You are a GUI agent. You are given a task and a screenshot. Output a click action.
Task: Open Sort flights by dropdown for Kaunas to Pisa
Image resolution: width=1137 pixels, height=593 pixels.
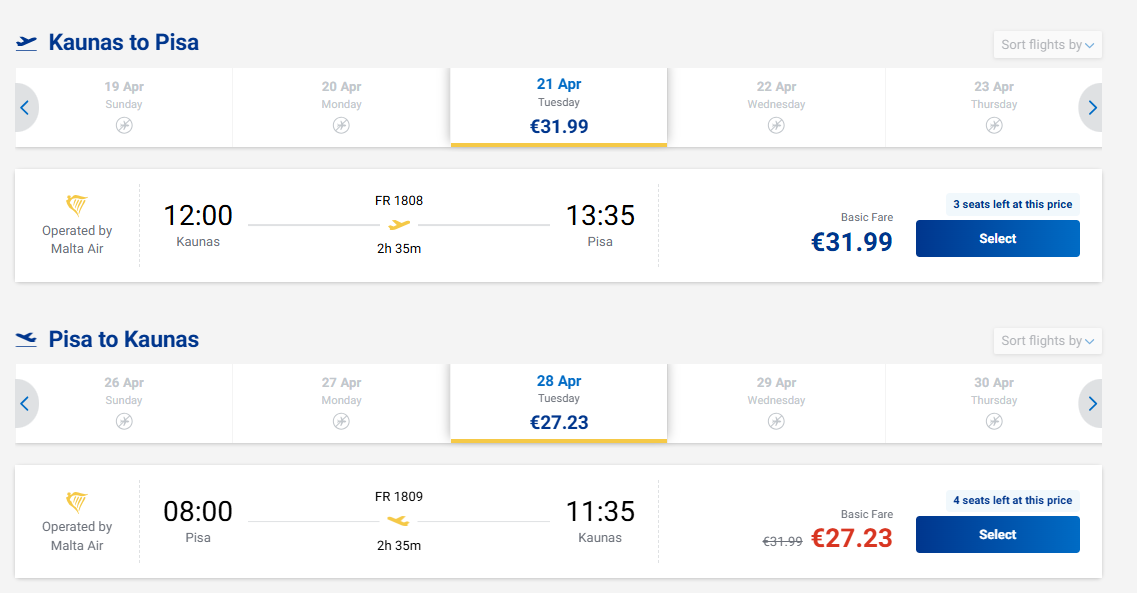pyautogui.click(x=1047, y=44)
